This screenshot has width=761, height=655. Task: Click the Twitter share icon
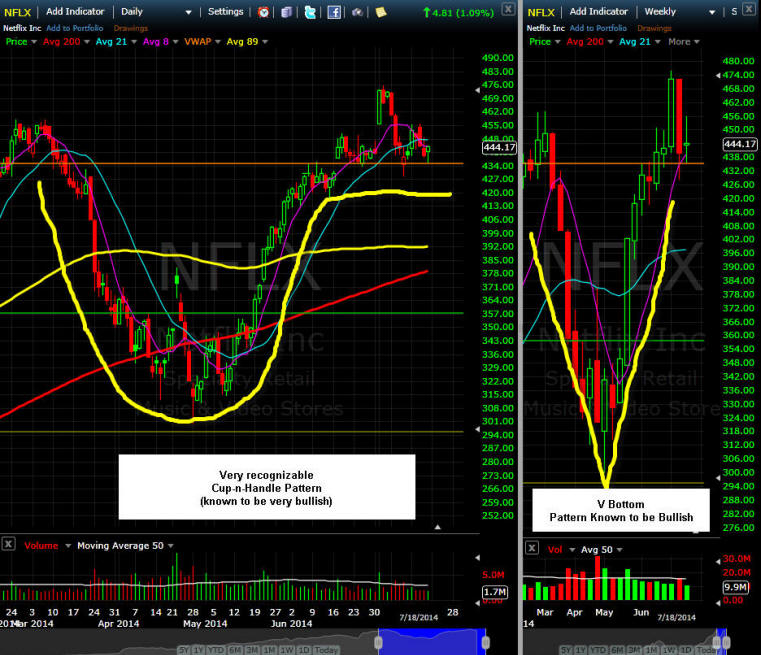coord(310,12)
